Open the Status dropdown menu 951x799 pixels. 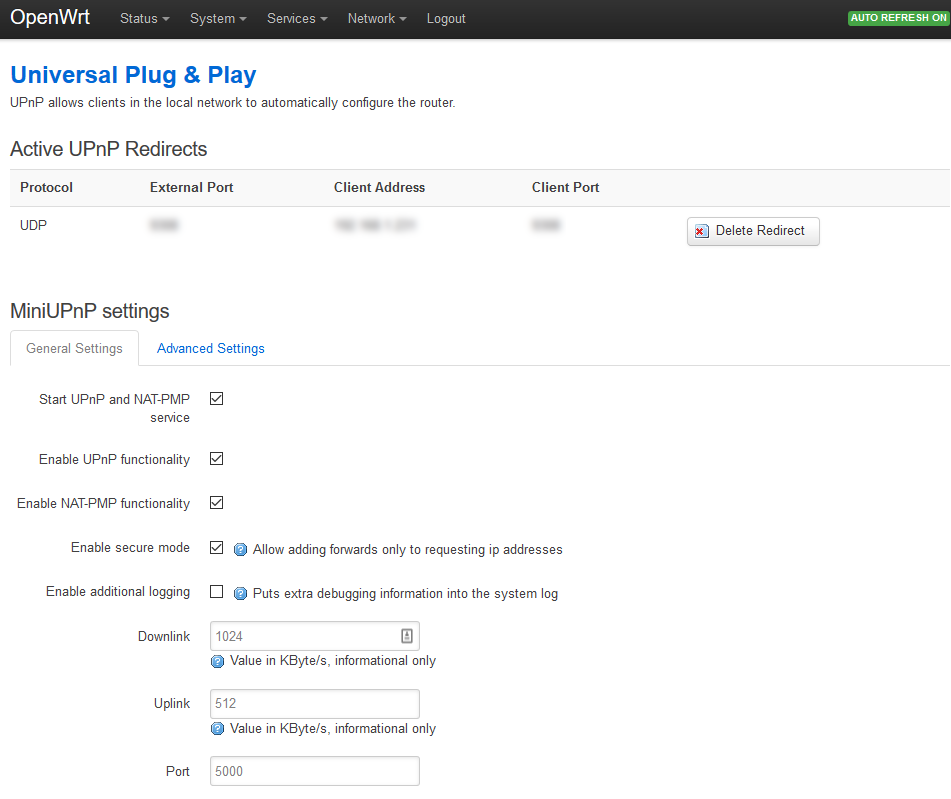[144, 19]
